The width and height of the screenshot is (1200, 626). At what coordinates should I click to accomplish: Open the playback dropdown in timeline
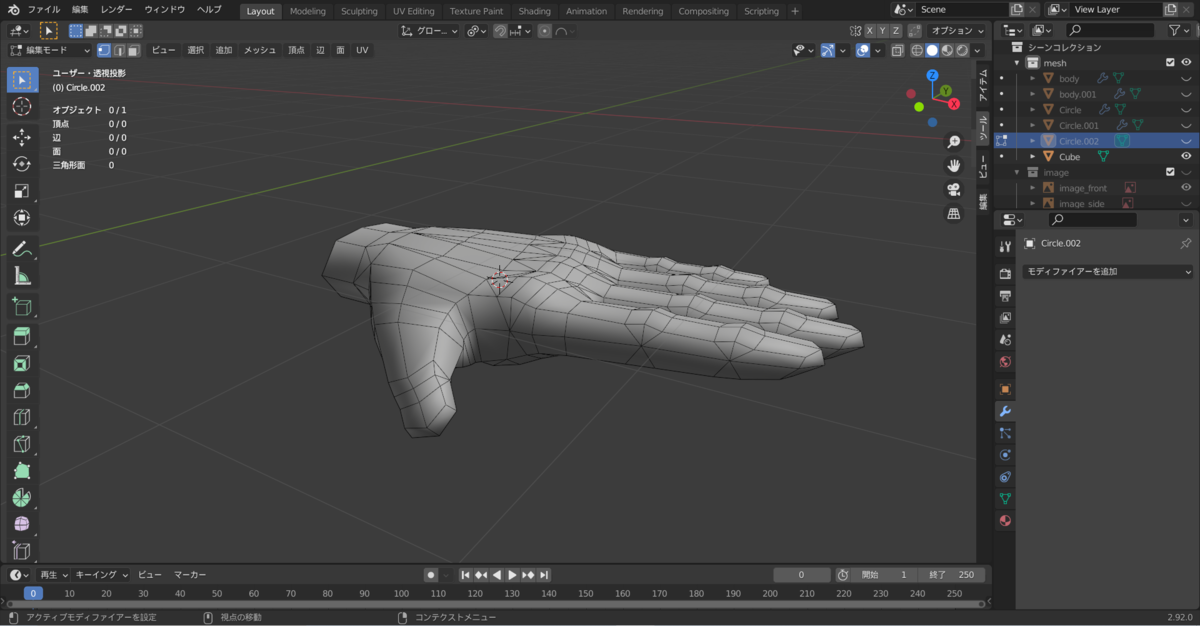53,575
